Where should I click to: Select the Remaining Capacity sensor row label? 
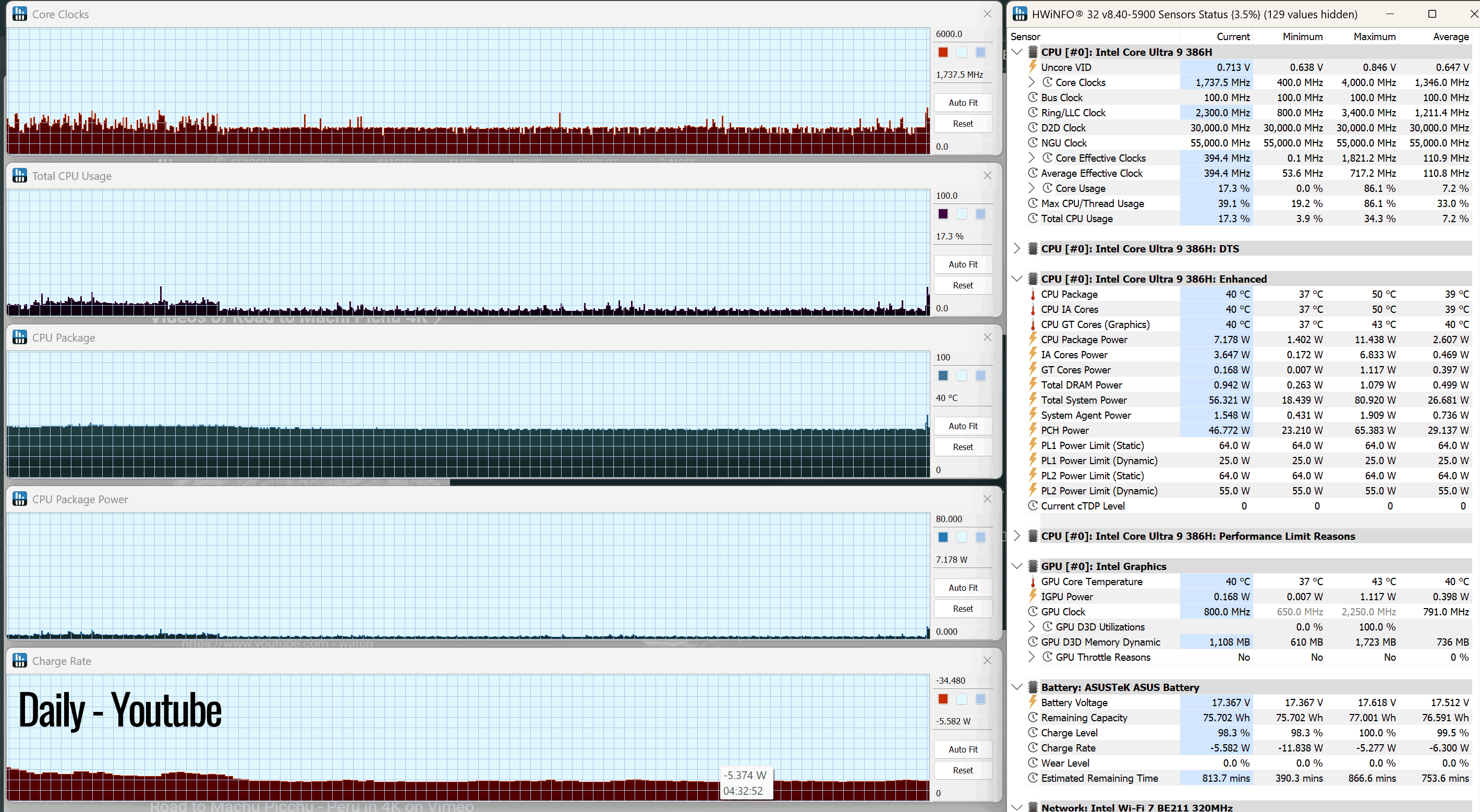(1084, 718)
